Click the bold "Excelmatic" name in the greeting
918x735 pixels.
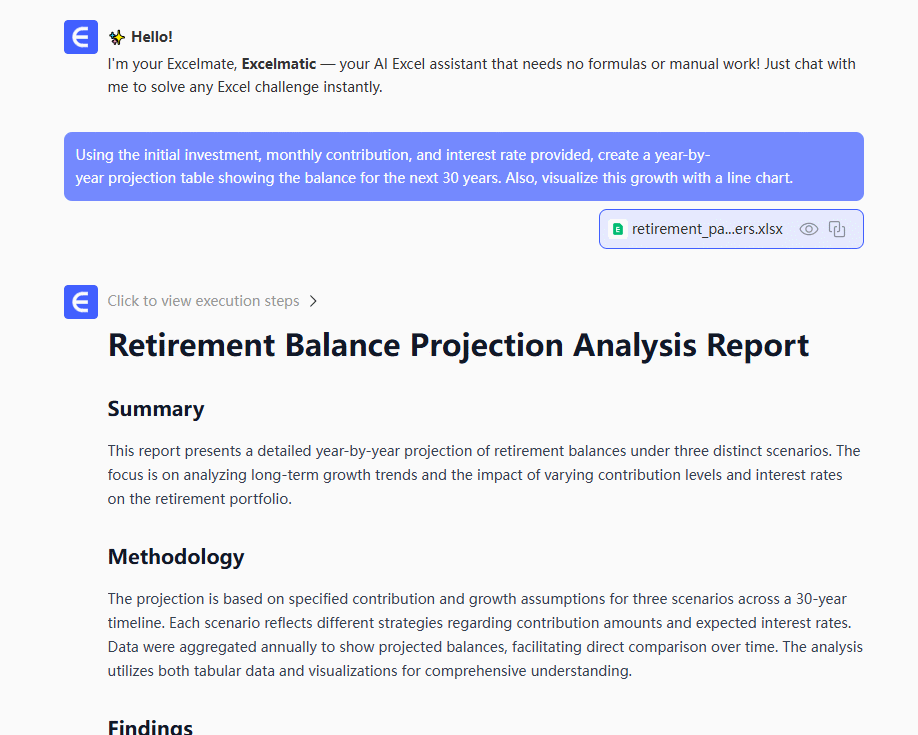click(279, 64)
